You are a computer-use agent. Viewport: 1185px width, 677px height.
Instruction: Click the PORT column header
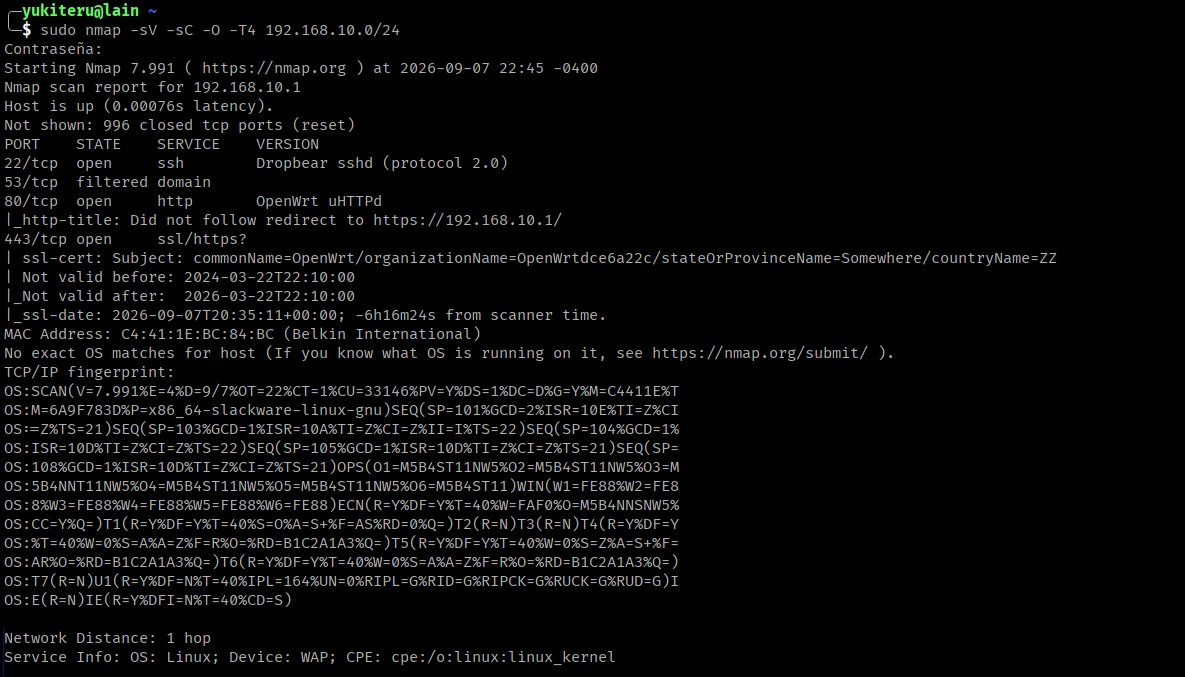[x=22, y=144]
